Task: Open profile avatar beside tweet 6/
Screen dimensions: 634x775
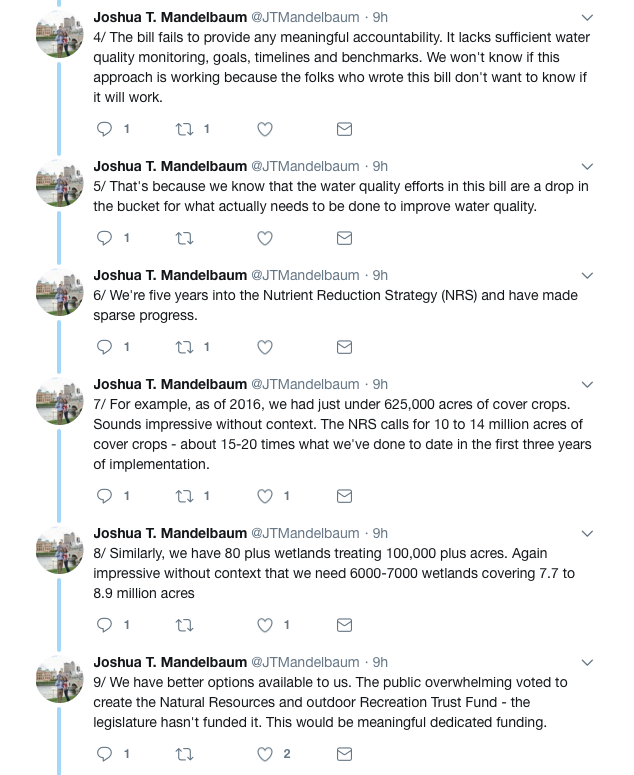Action: click(x=60, y=292)
